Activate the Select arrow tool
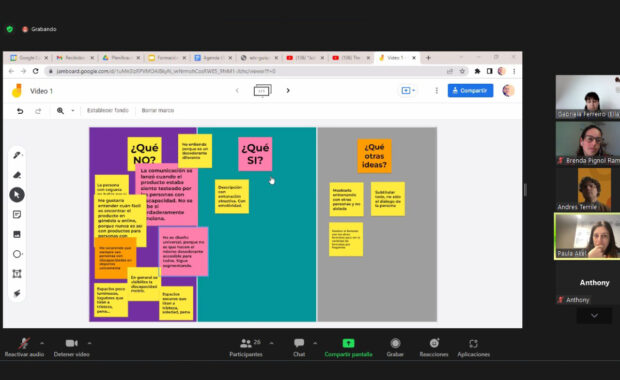Viewport: 620px width, 380px height. tap(17, 195)
